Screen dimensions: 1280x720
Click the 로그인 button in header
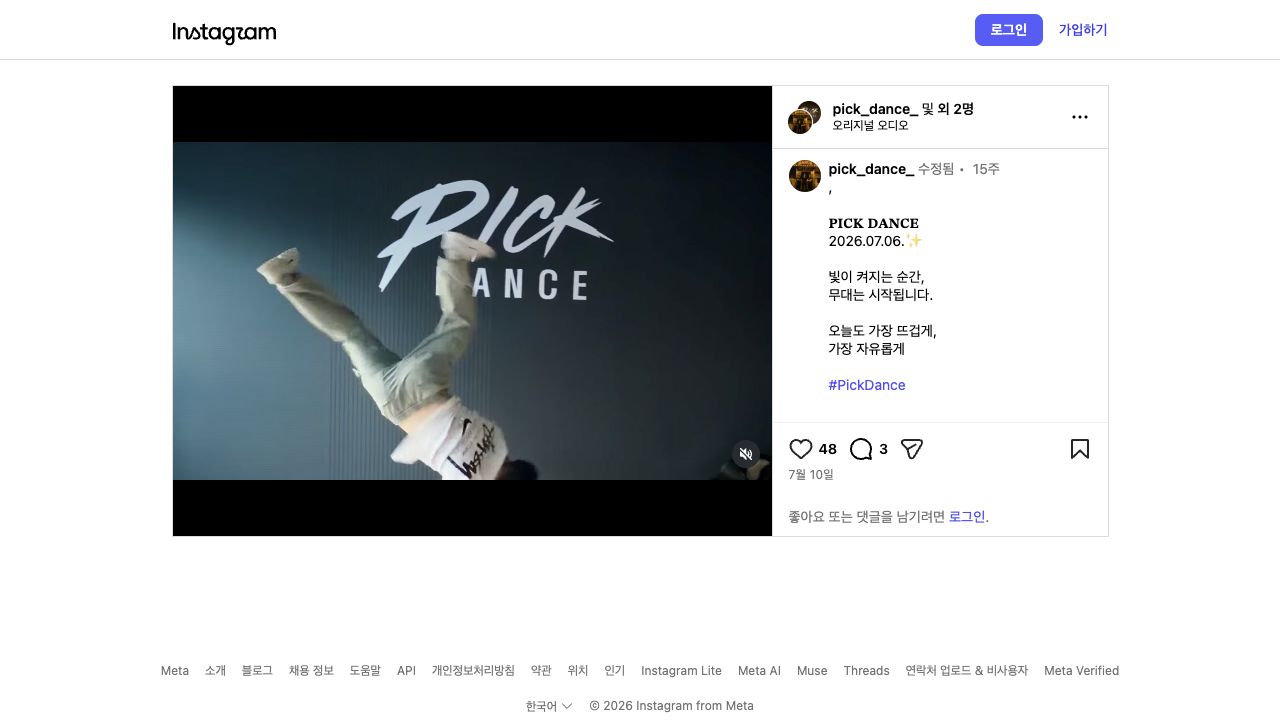tap(1009, 30)
